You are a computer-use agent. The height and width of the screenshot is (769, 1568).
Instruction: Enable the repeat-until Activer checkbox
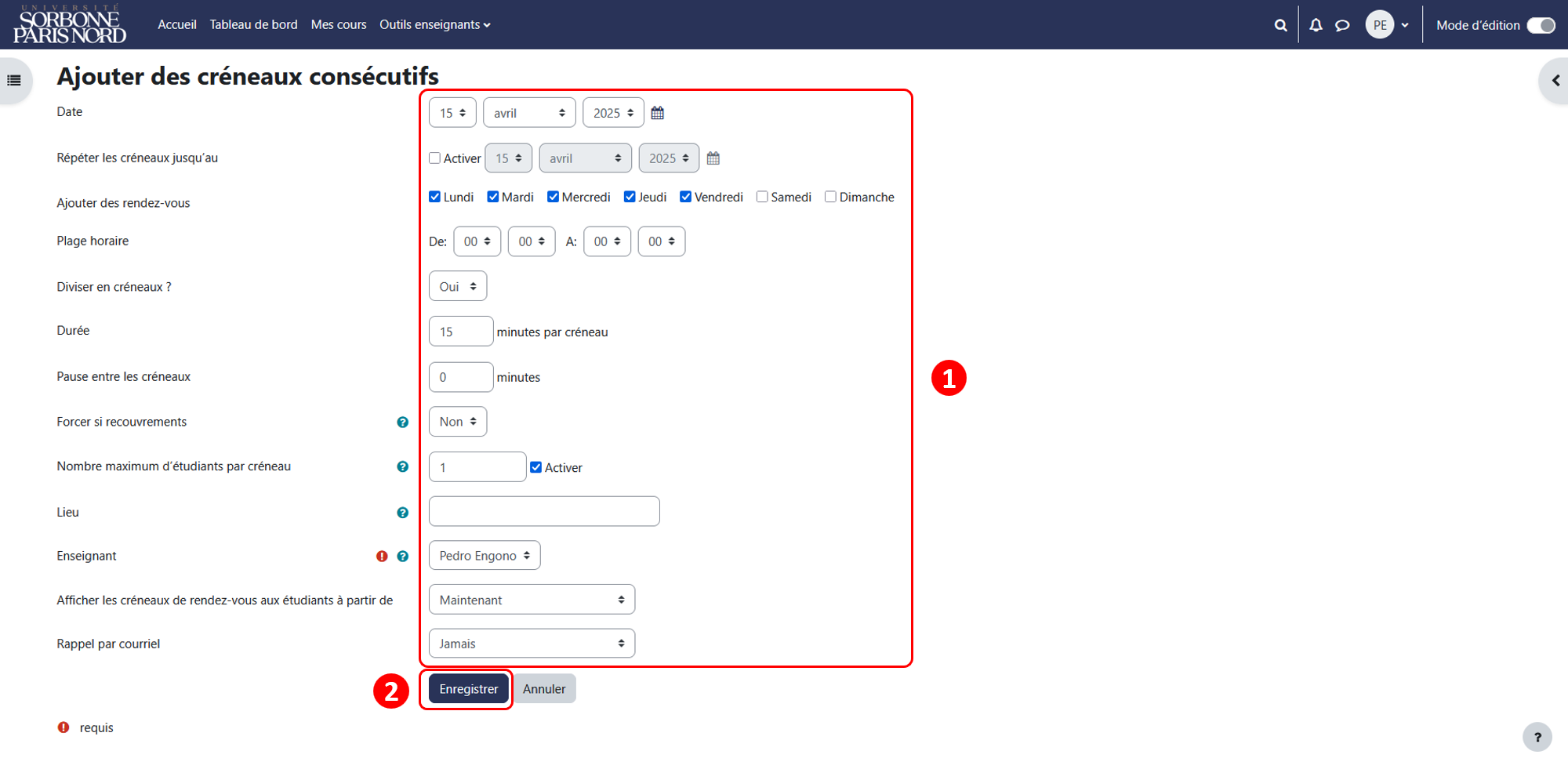click(434, 158)
